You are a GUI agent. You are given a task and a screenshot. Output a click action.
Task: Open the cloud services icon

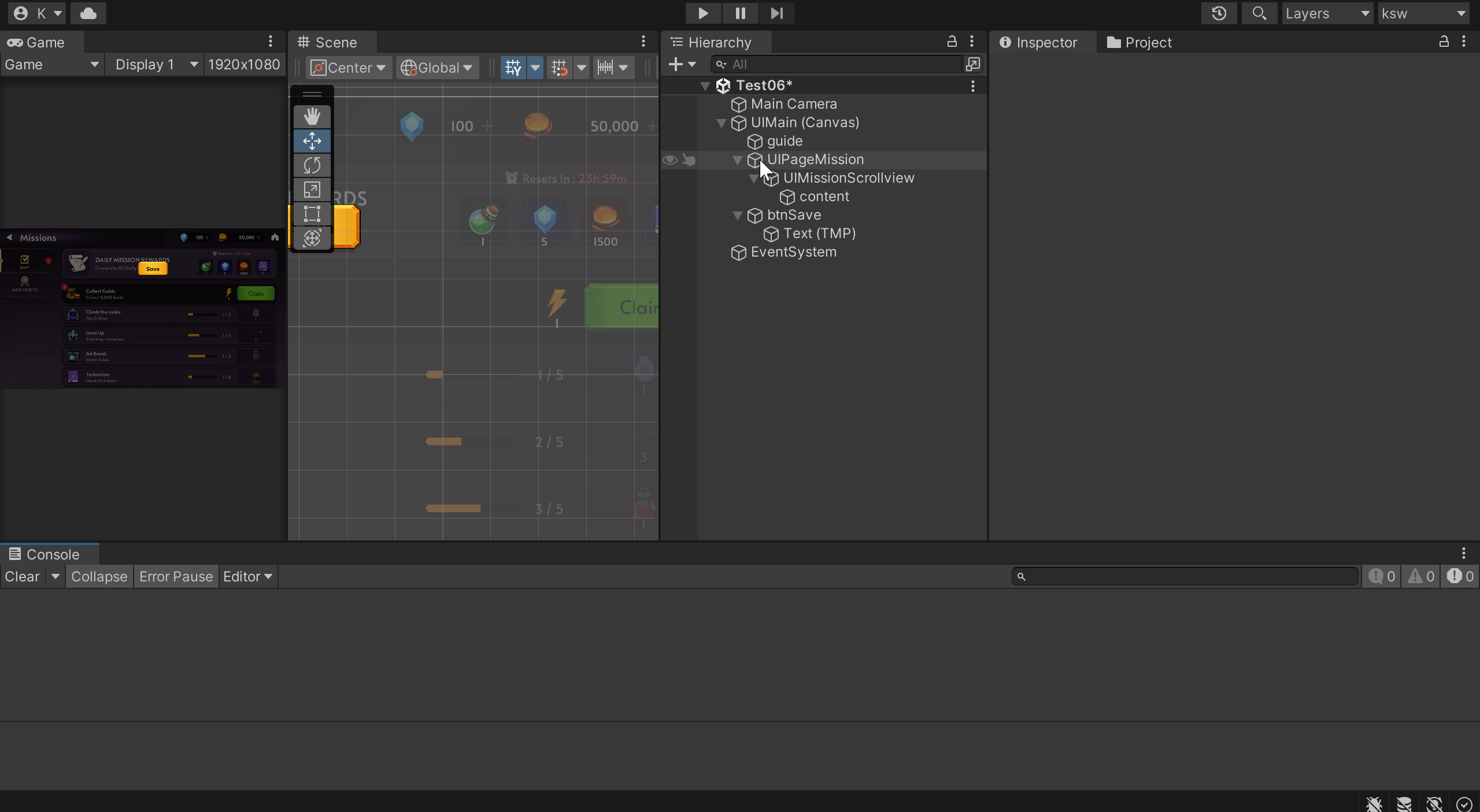[x=88, y=13]
